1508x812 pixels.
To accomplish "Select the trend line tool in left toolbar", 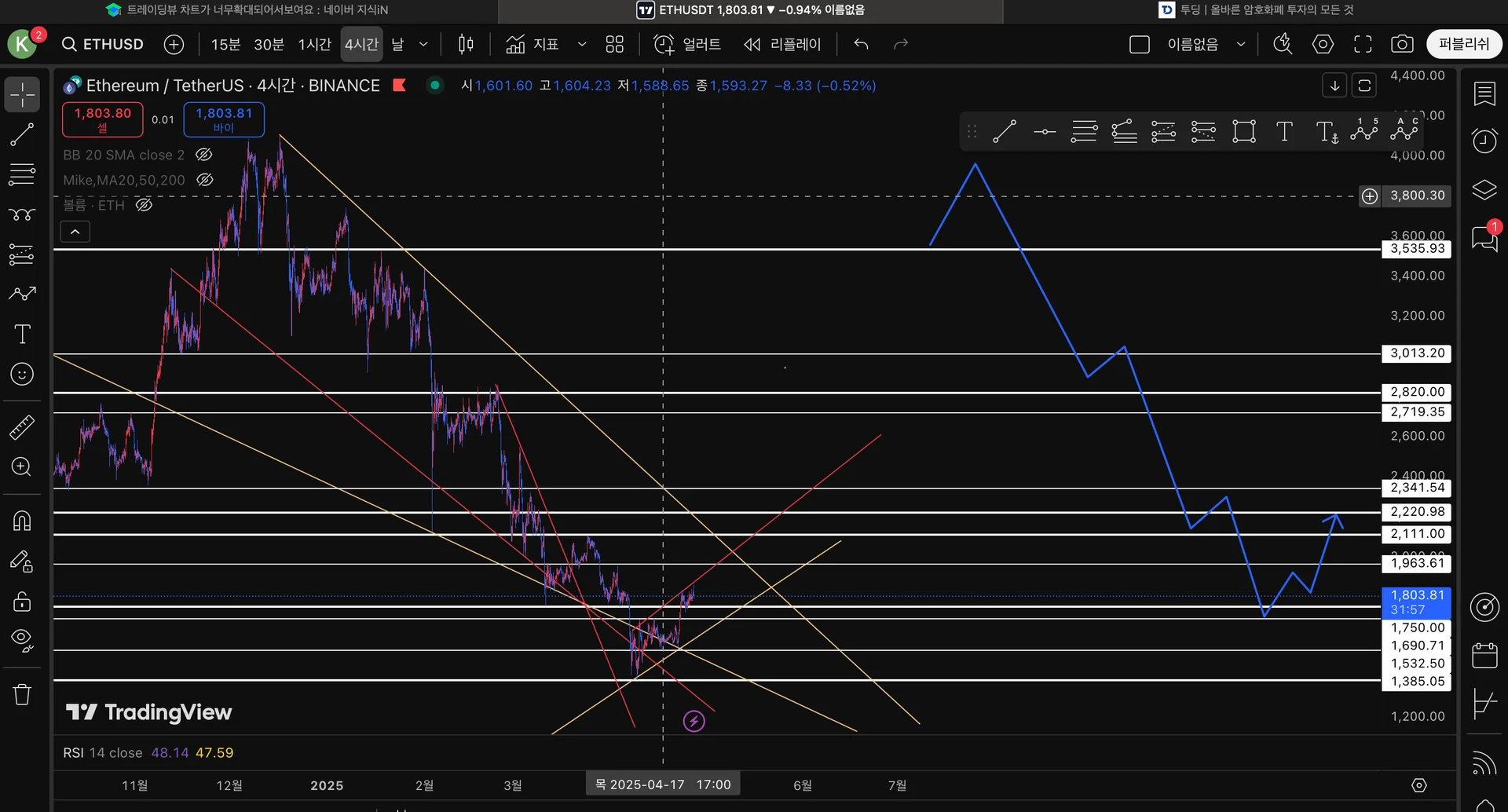I will click(x=21, y=134).
